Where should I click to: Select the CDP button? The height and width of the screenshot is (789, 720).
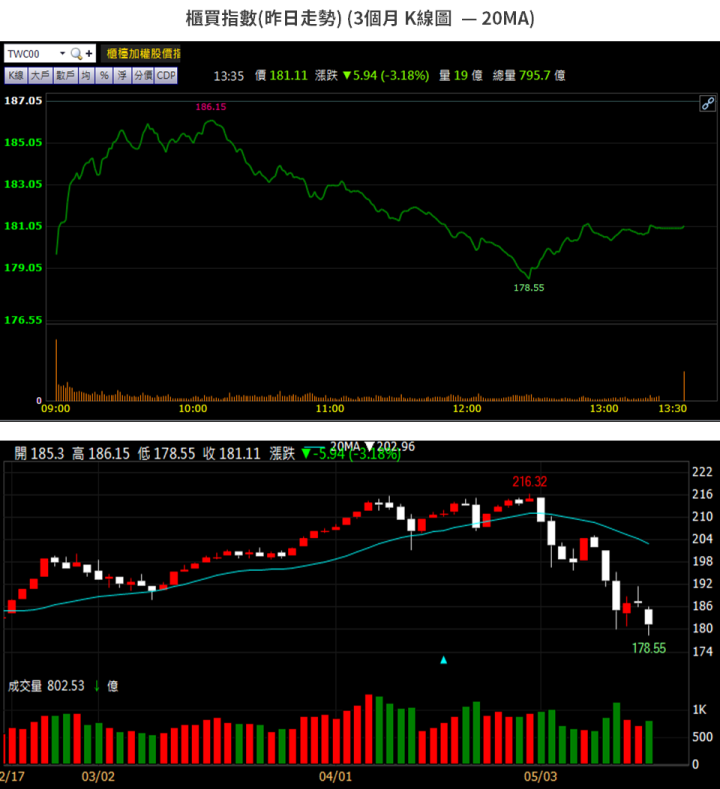pyautogui.click(x=166, y=75)
